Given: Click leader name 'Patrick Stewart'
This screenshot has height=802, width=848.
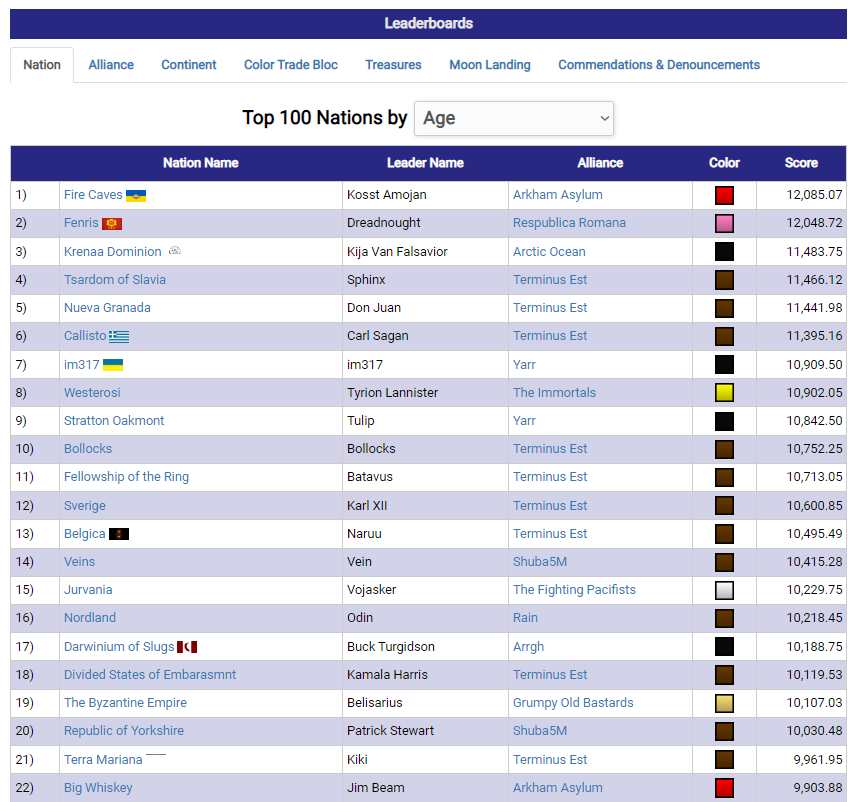Looking at the screenshot, I should coord(390,731).
